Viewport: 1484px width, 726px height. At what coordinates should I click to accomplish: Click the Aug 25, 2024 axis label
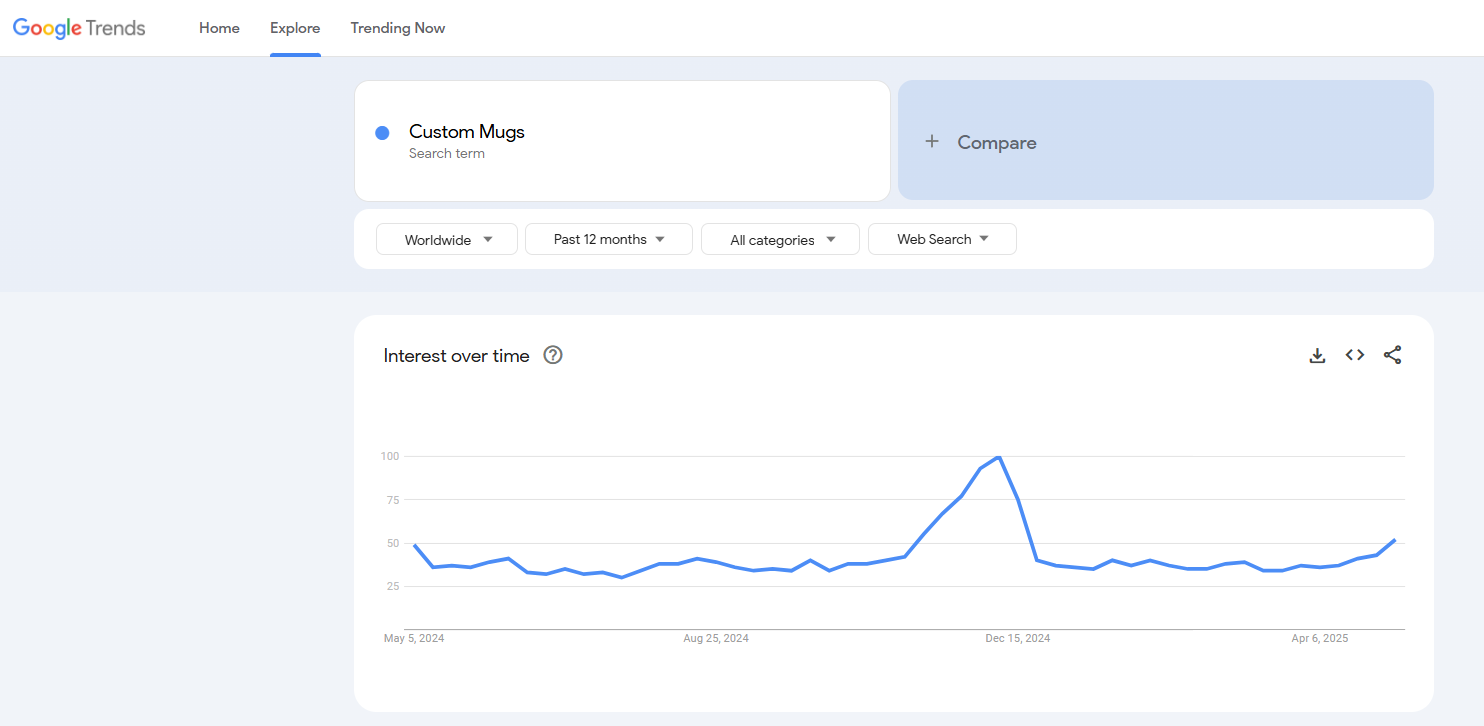[716, 638]
